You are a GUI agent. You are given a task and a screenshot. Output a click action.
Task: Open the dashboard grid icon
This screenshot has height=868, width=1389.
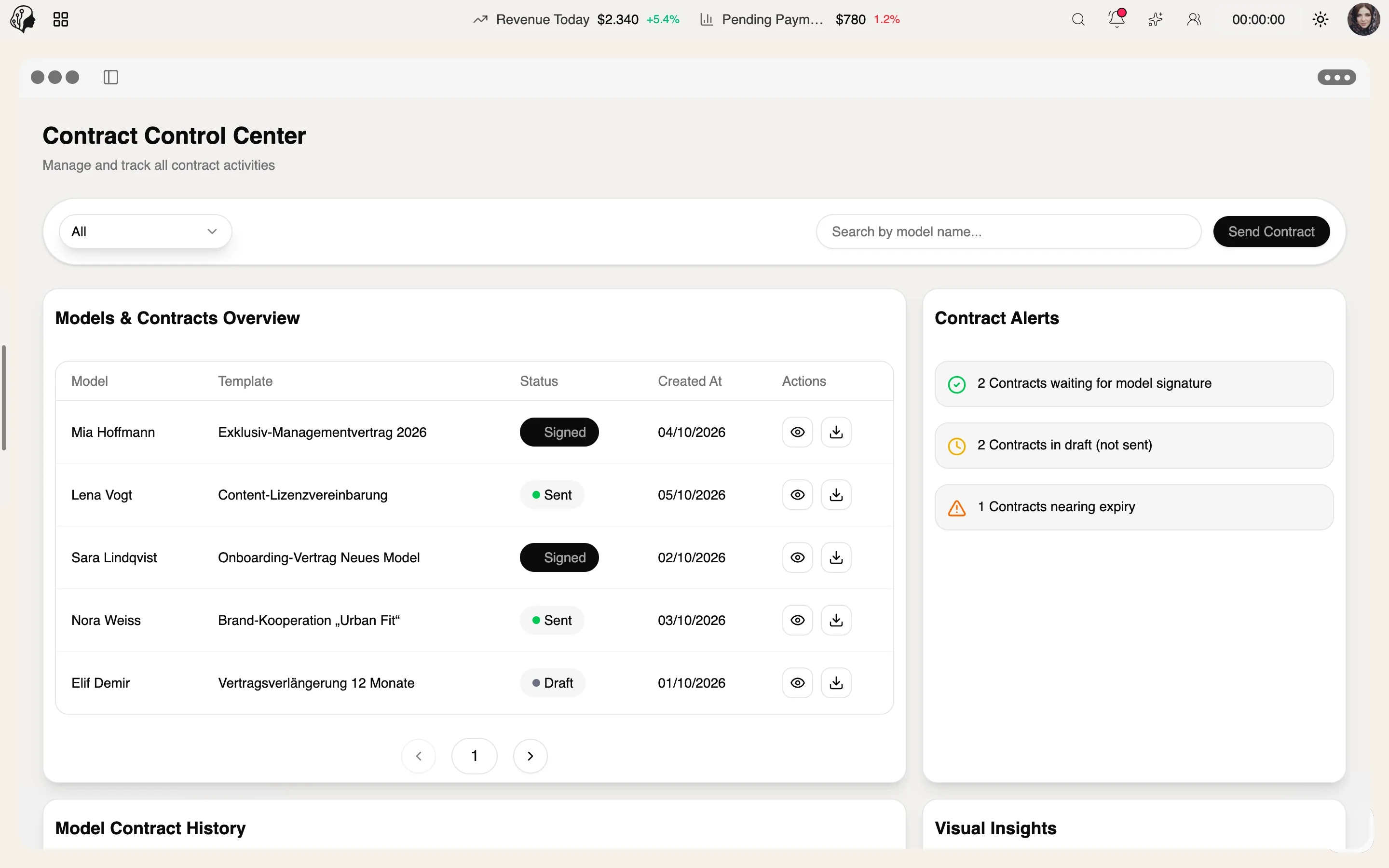click(x=61, y=19)
